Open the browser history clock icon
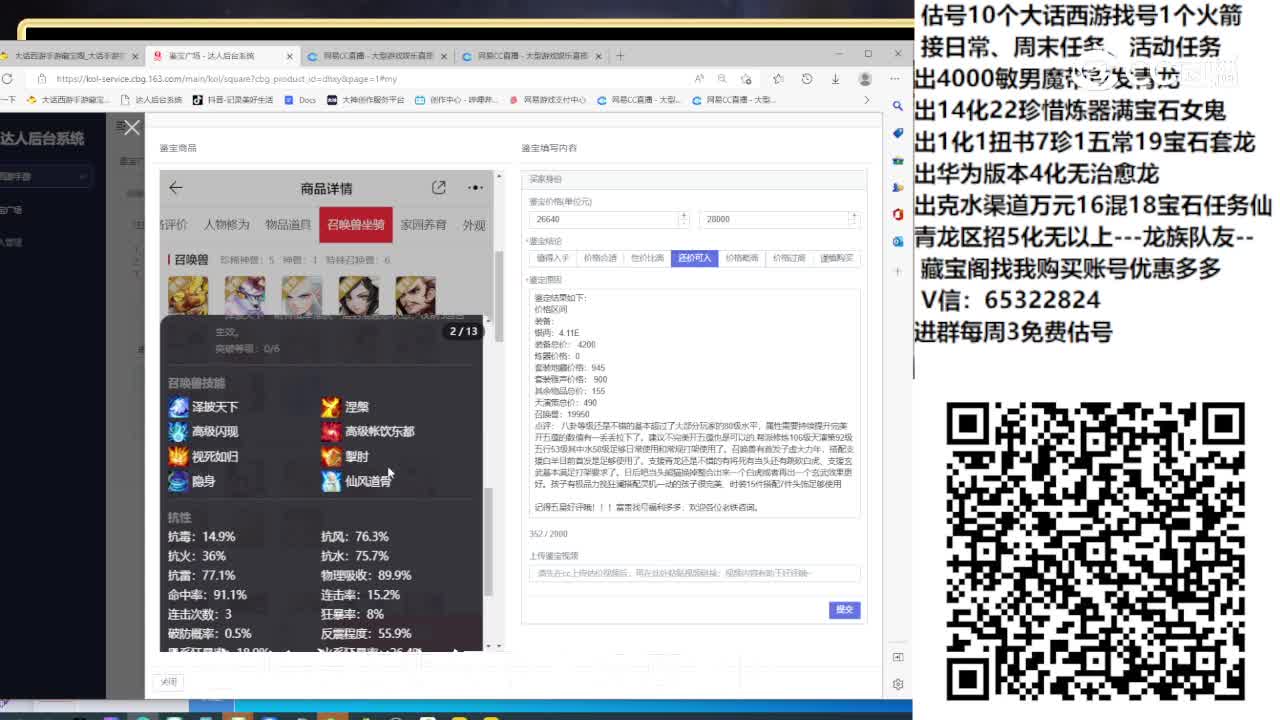This screenshot has width=1280, height=720. [807, 79]
